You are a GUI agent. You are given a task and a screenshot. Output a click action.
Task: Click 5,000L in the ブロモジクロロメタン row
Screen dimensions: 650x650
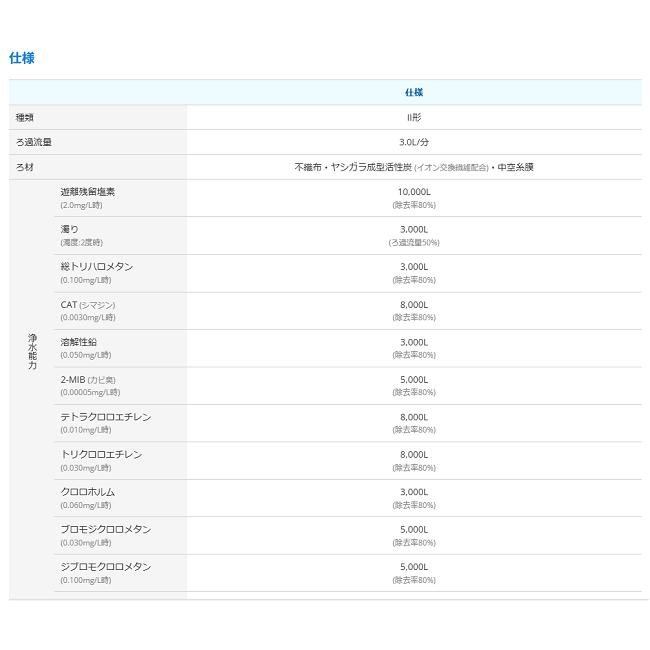414,530
